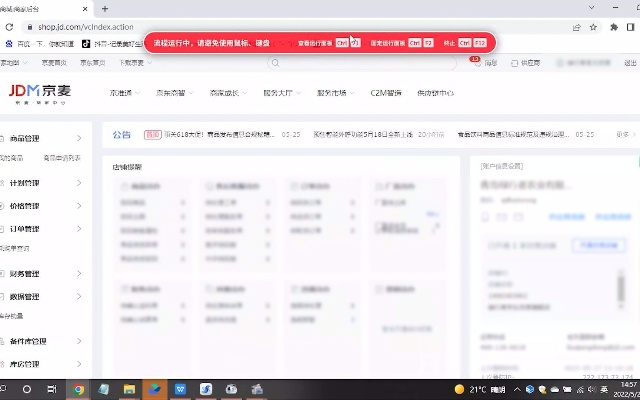Expand 数据管理 sidebar menu
The image size is (640, 400).
point(39,296)
